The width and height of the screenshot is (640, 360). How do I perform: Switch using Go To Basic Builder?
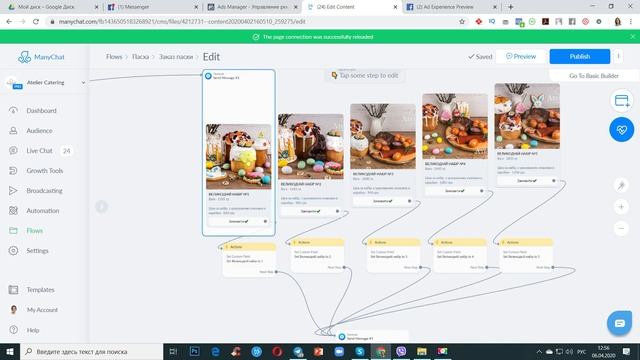(594, 76)
